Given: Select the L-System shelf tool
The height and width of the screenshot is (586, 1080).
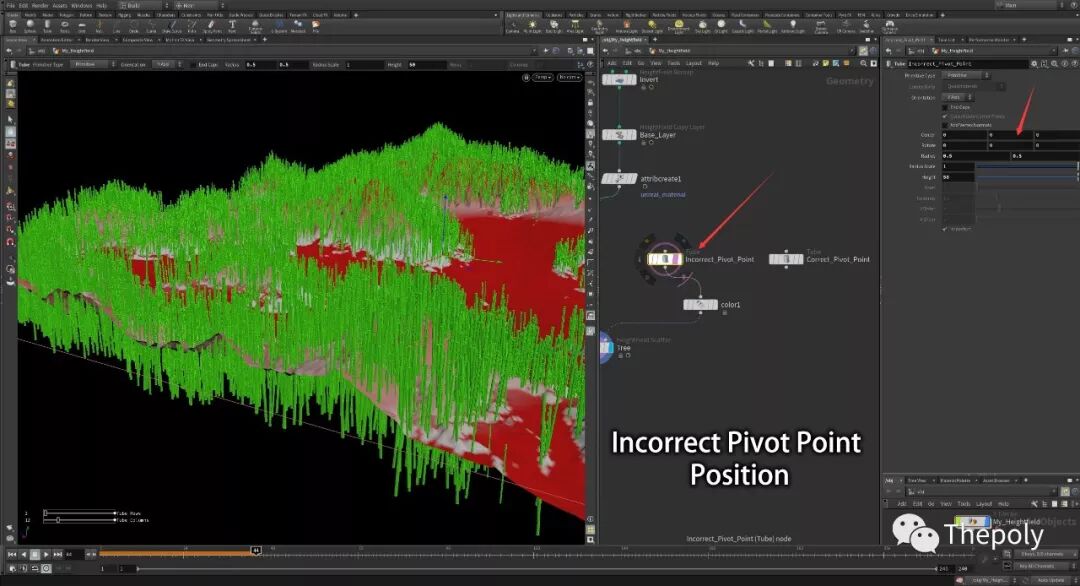Looking at the screenshot, I should [x=279, y=26].
